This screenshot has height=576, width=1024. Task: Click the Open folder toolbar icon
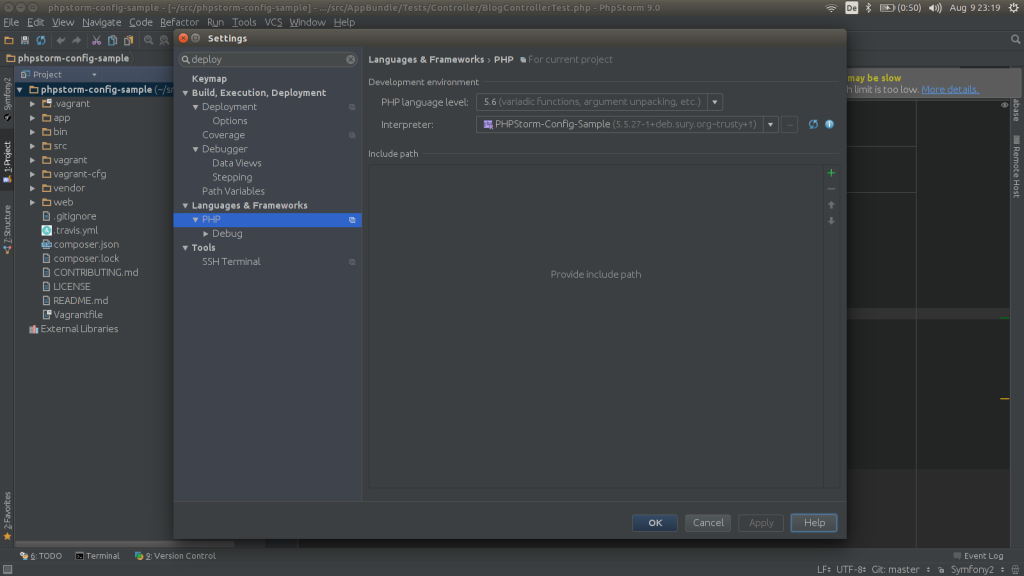click(8, 40)
